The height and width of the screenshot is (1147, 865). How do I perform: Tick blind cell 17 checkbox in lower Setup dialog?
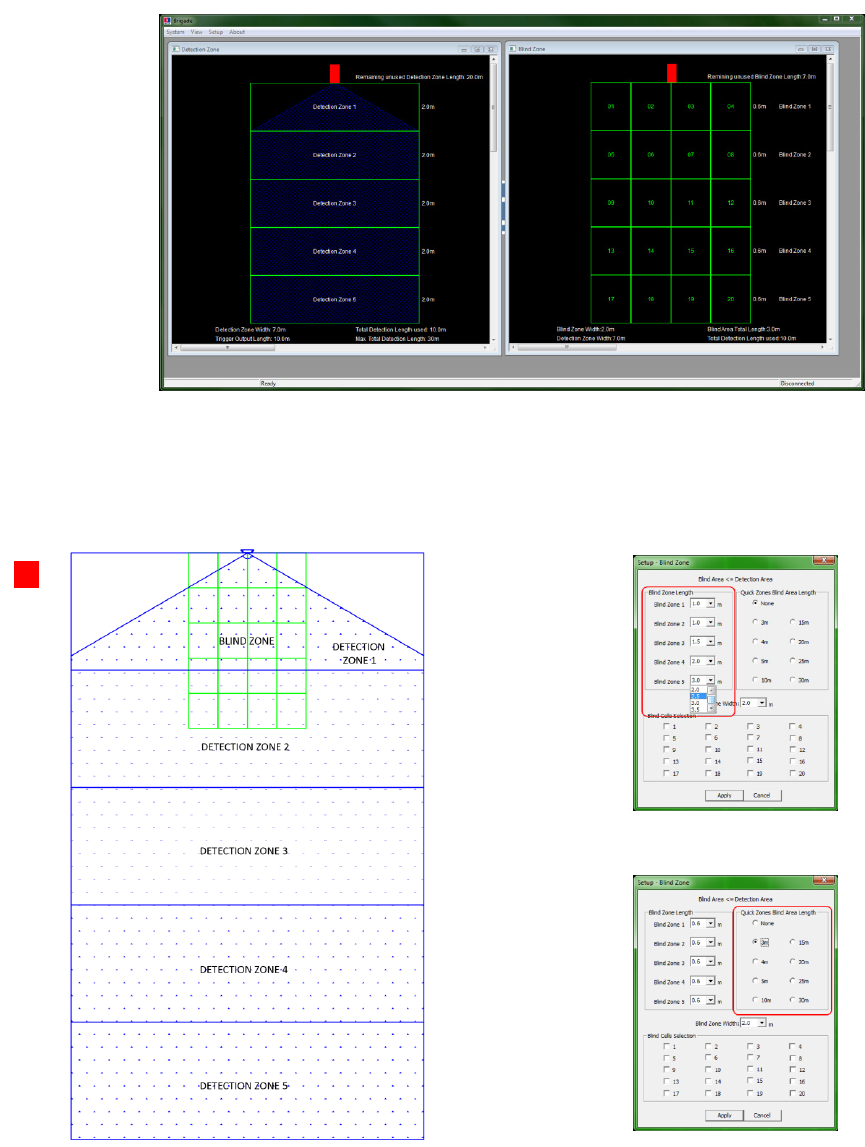click(x=666, y=1093)
